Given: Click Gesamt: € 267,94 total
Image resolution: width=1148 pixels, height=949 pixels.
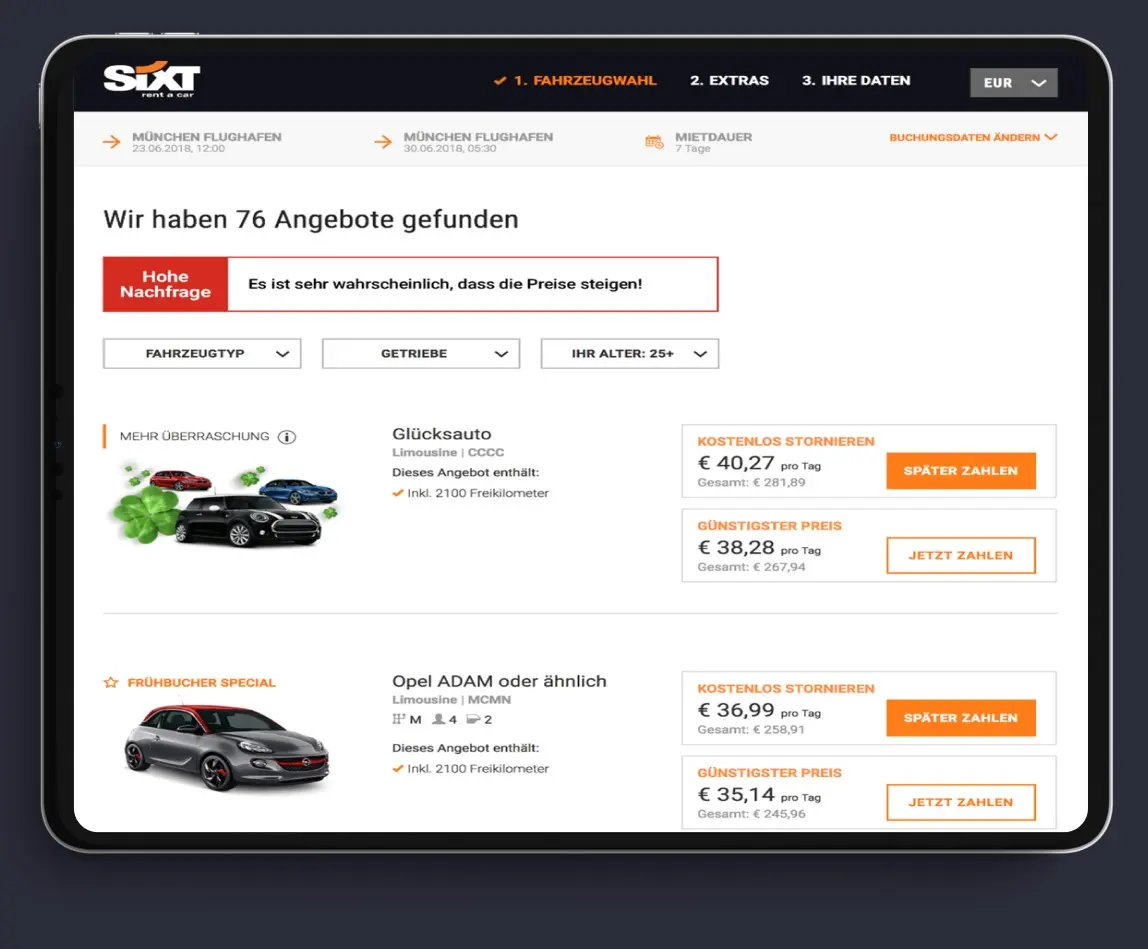Looking at the screenshot, I should (751, 567).
